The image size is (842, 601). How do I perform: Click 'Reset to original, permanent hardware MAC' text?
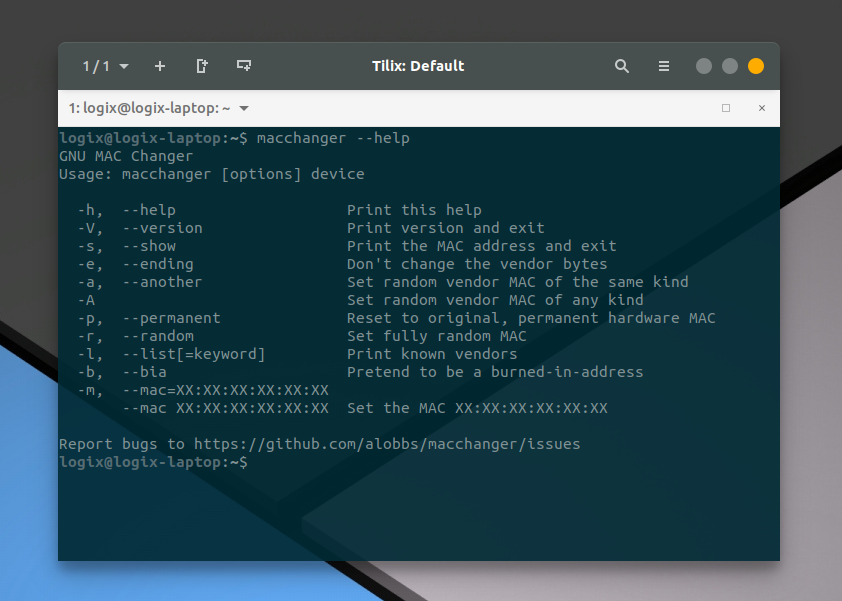click(x=531, y=318)
